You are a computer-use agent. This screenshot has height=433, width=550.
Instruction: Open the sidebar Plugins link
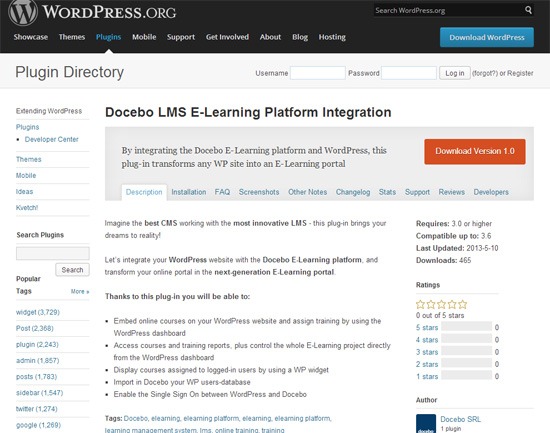tap(27, 127)
